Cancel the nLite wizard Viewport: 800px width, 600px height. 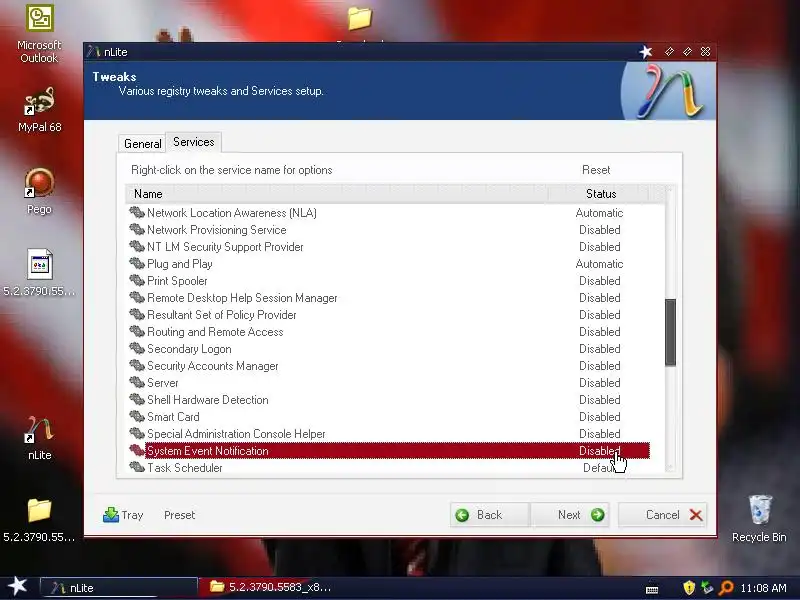pos(663,515)
